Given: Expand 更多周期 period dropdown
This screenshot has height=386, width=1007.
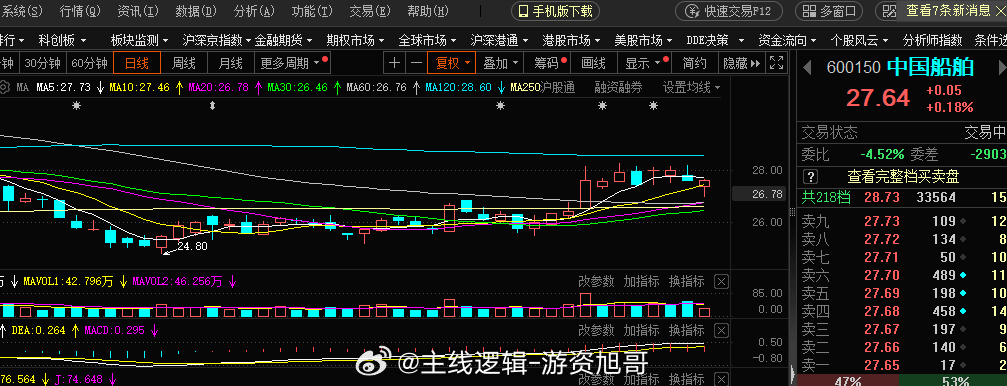Looking at the screenshot, I should click(292, 64).
